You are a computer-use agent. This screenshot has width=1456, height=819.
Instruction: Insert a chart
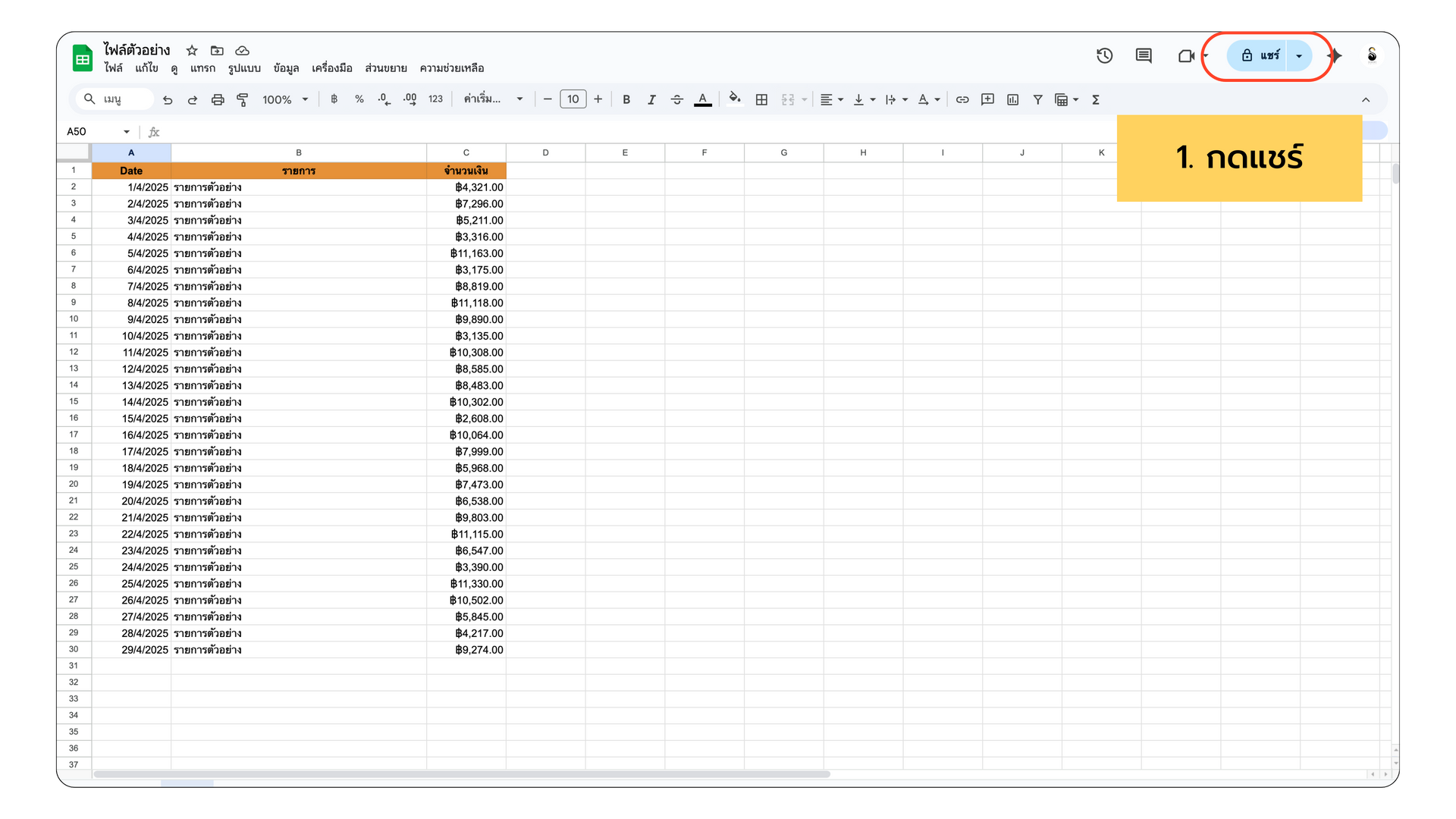1012,99
